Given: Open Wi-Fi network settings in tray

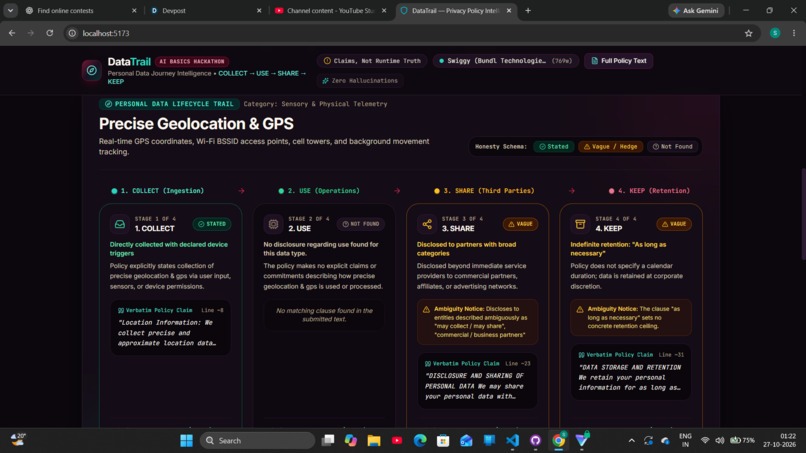Looking at the screenshot, I should 705,441.
